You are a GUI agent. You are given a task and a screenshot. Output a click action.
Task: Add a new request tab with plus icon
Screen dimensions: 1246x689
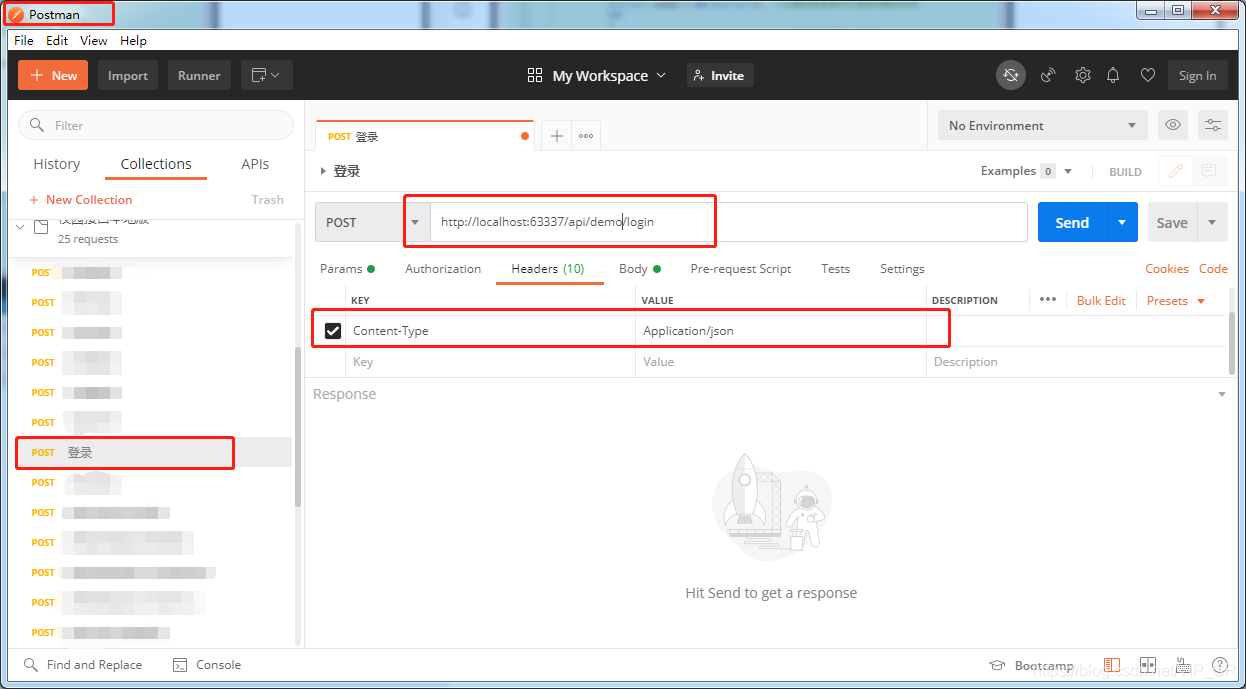557,136
